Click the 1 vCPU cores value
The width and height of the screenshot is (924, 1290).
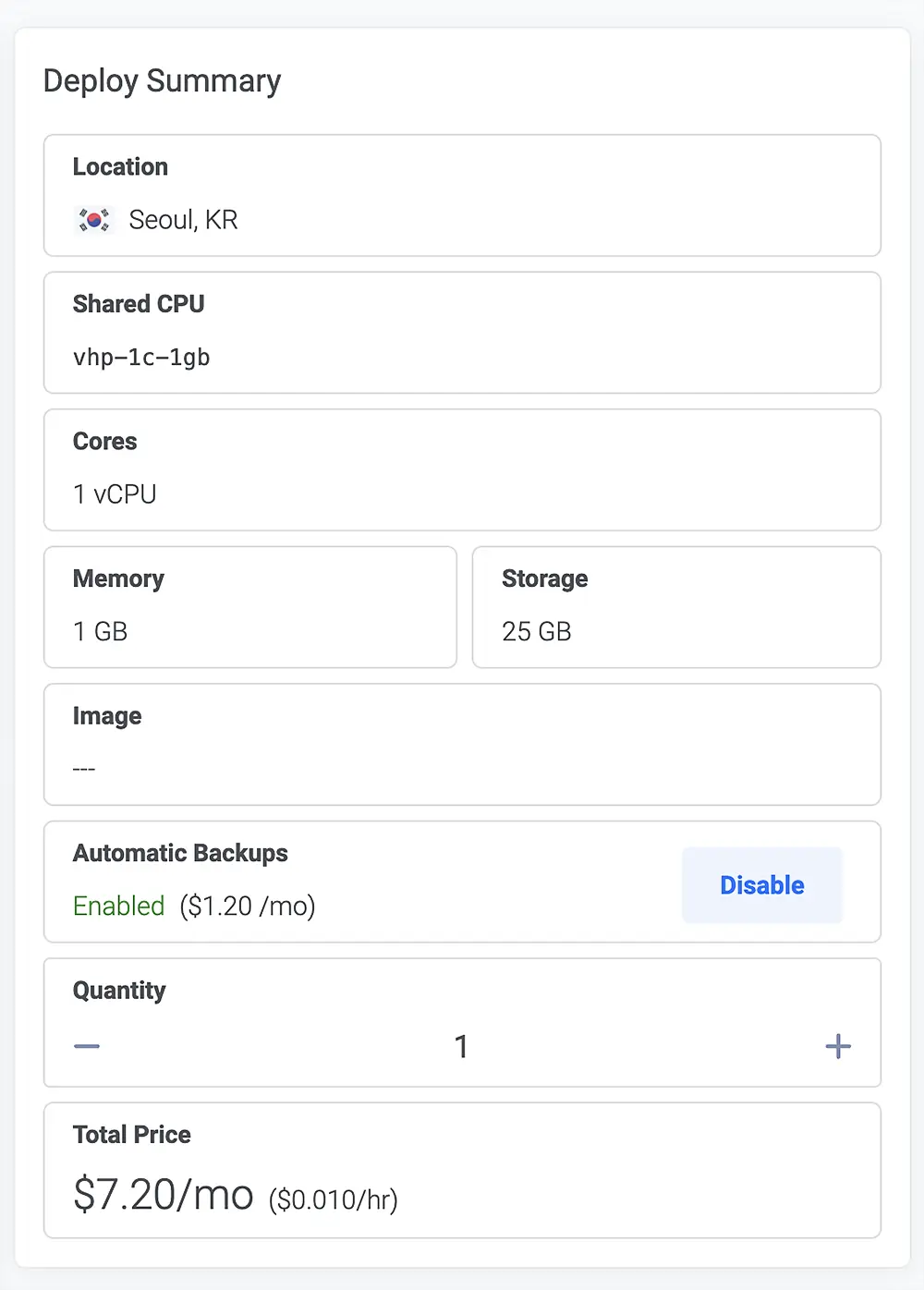click(115, 494)
